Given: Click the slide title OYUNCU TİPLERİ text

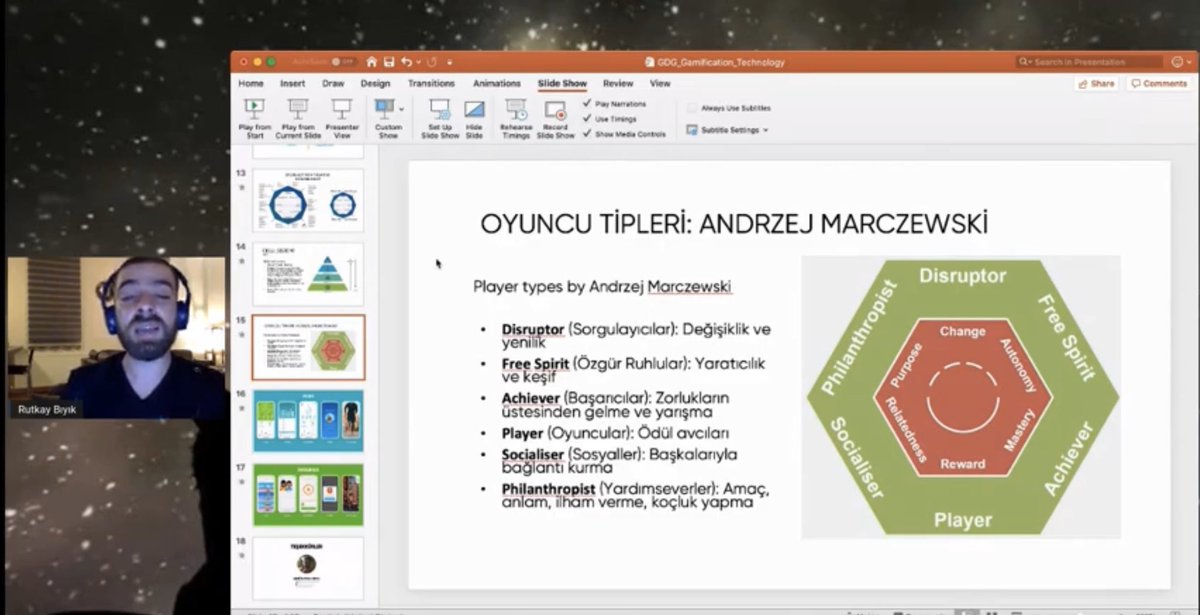Looking at the screenshot, I should click(733, 223).
